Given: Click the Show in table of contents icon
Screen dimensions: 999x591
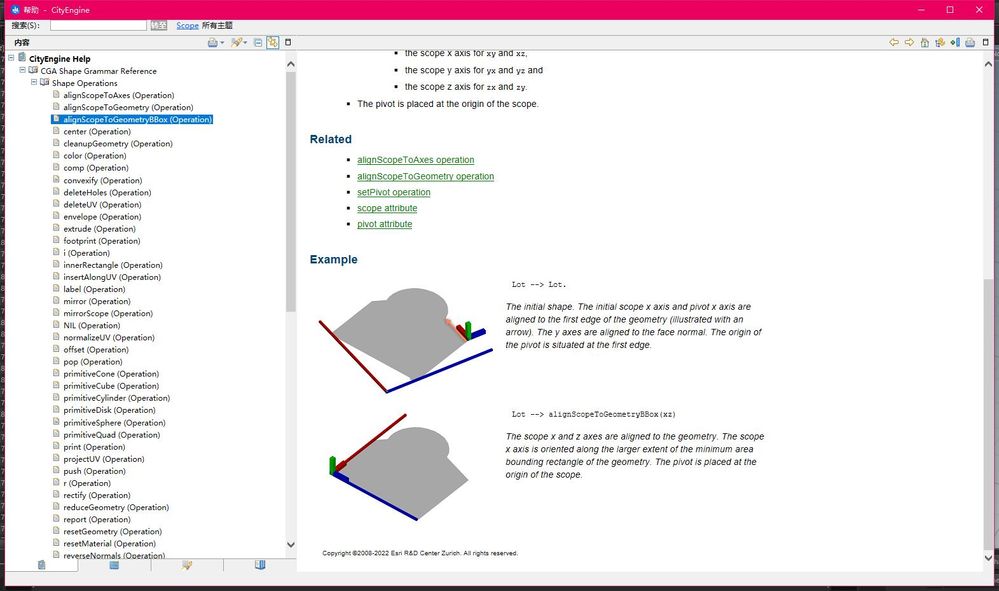Looking at the screenshot, I should tap(940, 42).
